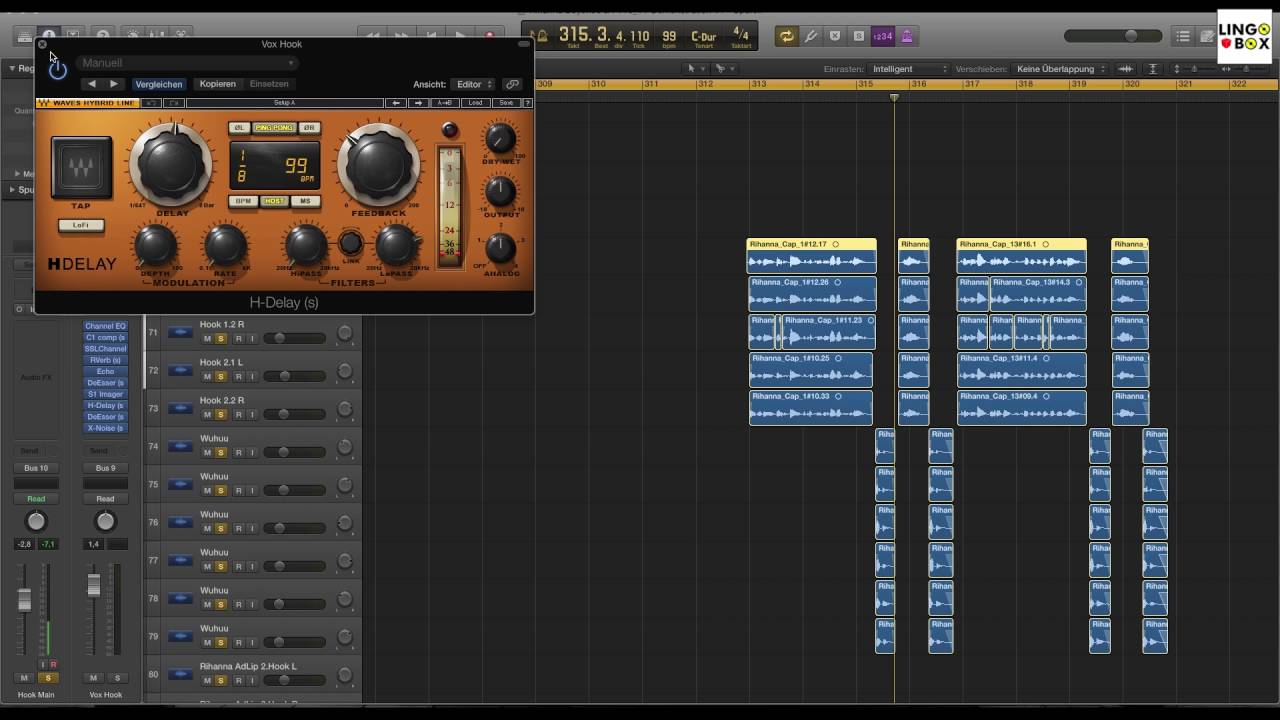This screenshot has height=720, width=1280.
Task: Click the LCD metronome note icon
Action: click(x=541, y=36)
